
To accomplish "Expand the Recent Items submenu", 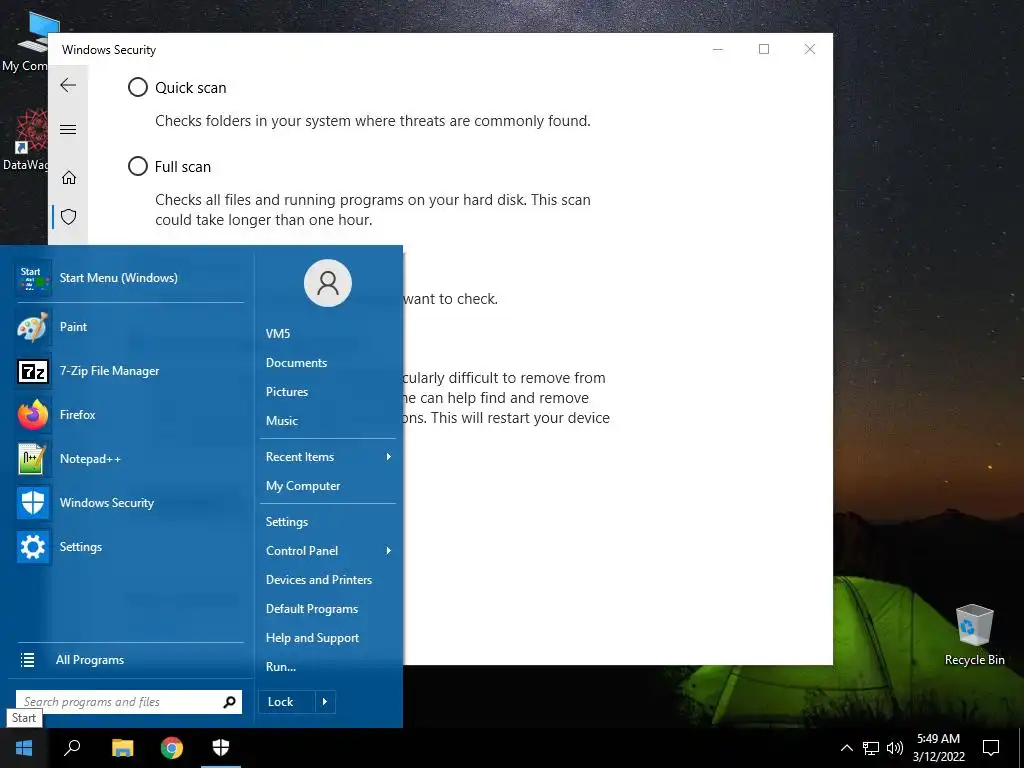I will pyautogui.click(x=328, y=456).
